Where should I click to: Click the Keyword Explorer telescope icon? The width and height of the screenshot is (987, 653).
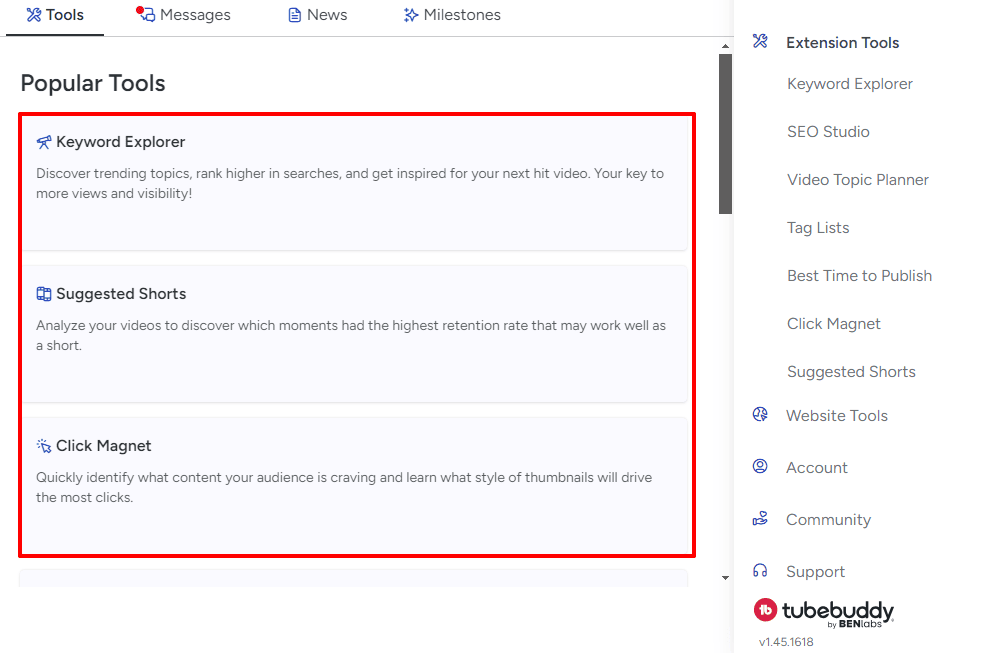click(x=43, y=142)
